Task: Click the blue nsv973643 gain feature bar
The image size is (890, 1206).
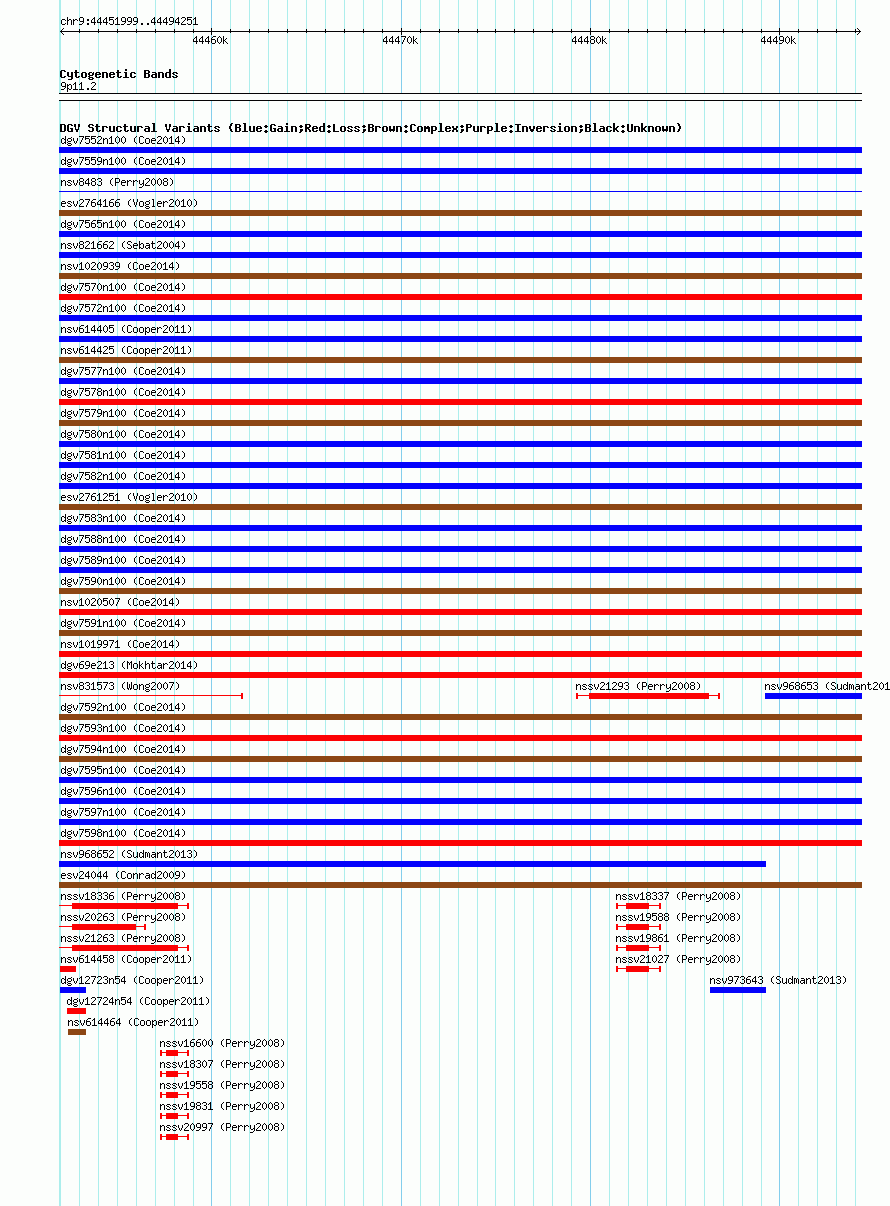Action: pyautogui.click(x=738, y=990)
